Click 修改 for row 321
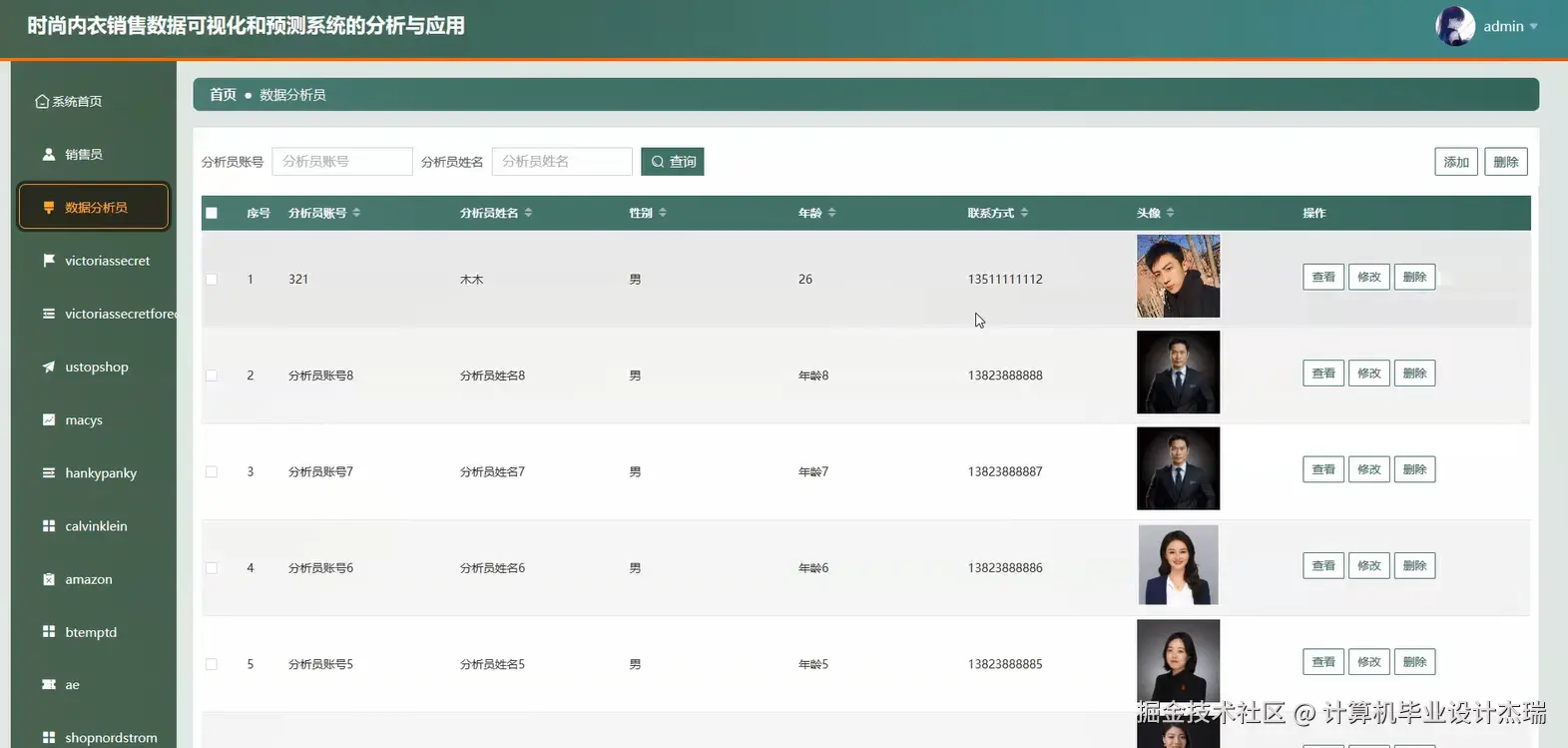Screen dimensions: 1568x748 [1369, 277]
